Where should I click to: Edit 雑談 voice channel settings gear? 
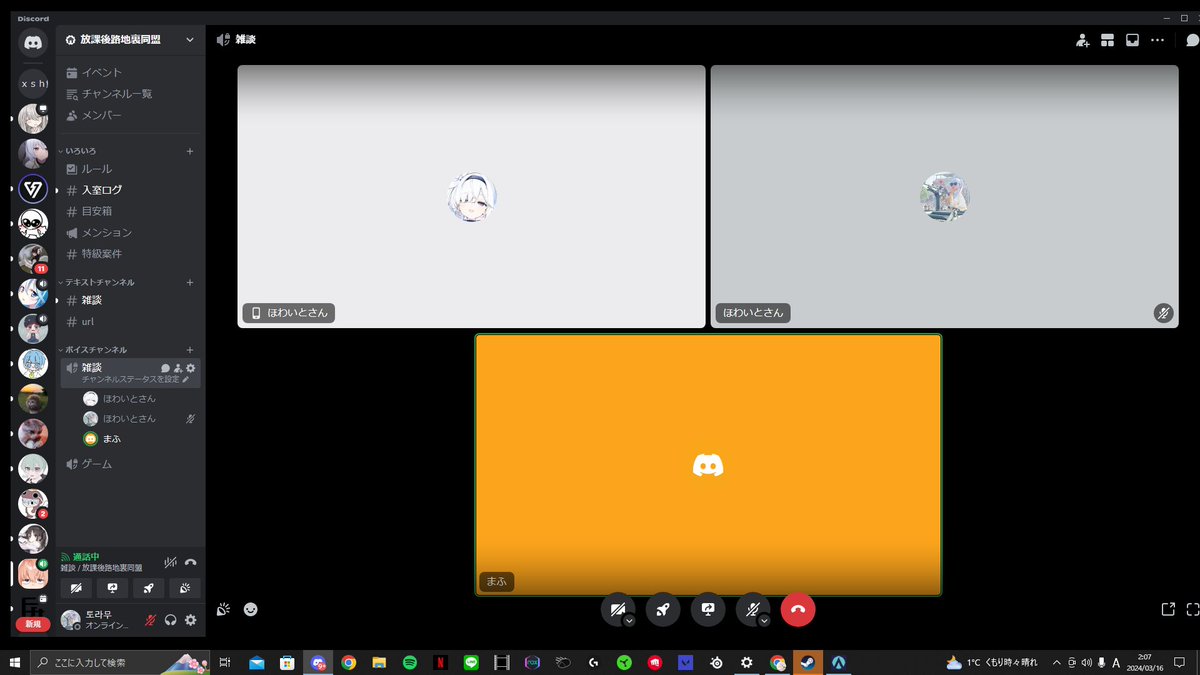click(x=191, y=368)
